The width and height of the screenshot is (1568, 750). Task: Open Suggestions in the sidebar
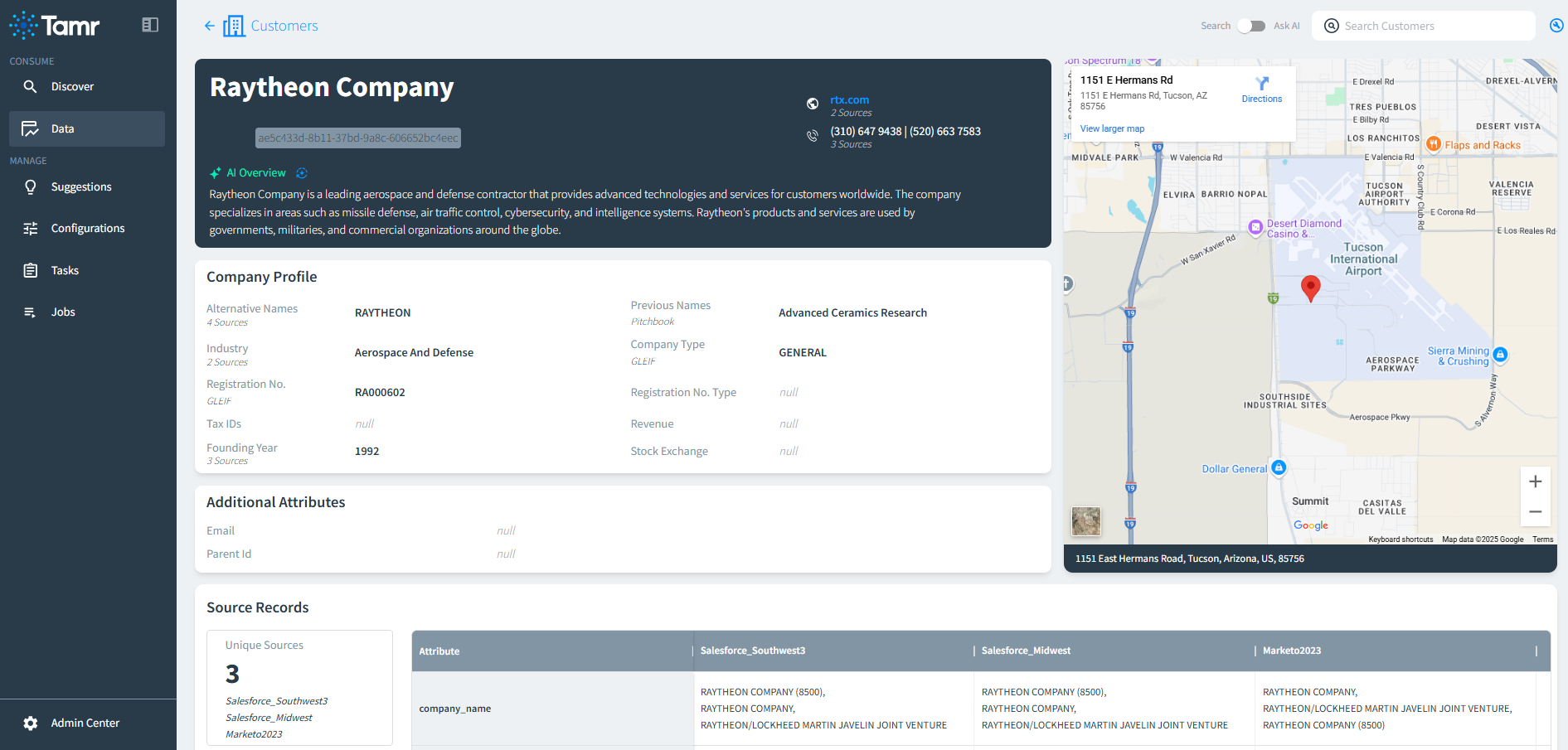click(x=87, y=186)
